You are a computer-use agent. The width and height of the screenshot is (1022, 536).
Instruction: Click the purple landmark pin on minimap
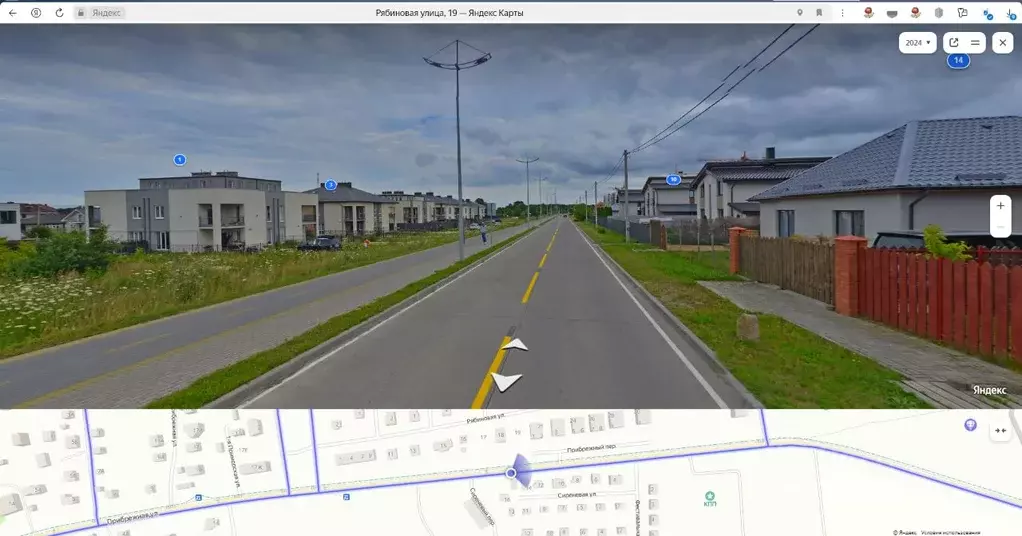click(969, 425)
